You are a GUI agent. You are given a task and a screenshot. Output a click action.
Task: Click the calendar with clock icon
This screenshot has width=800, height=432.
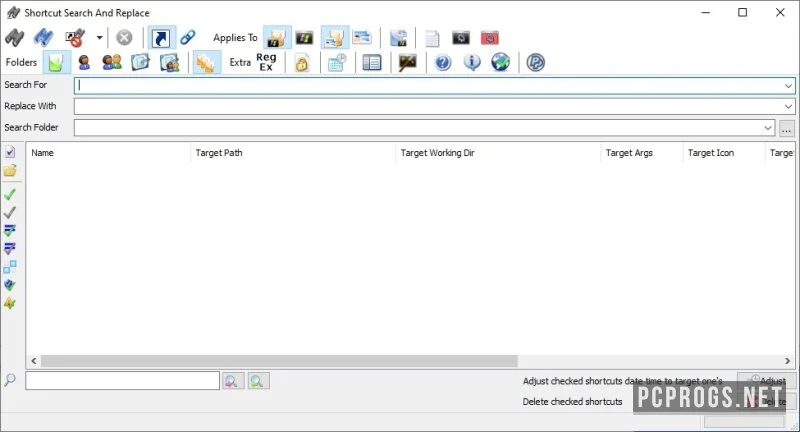[x=337, y=63]
